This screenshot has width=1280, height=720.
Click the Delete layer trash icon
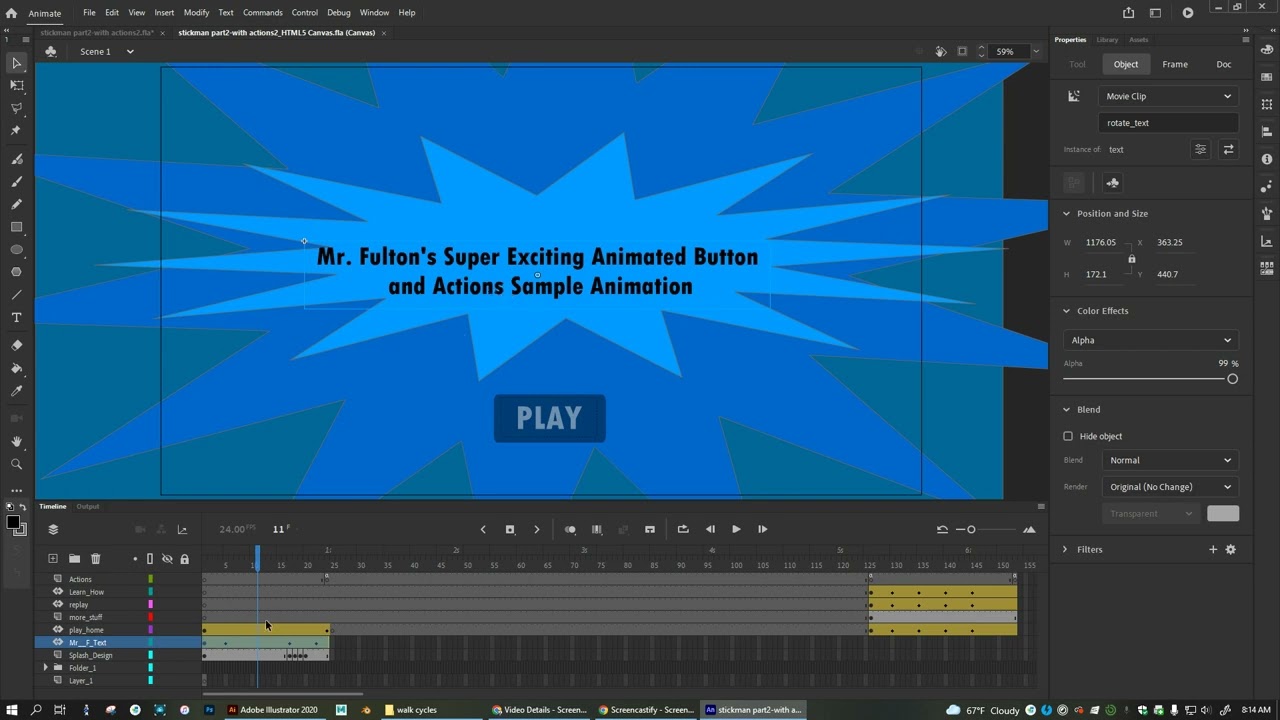(x=95, y=559)
